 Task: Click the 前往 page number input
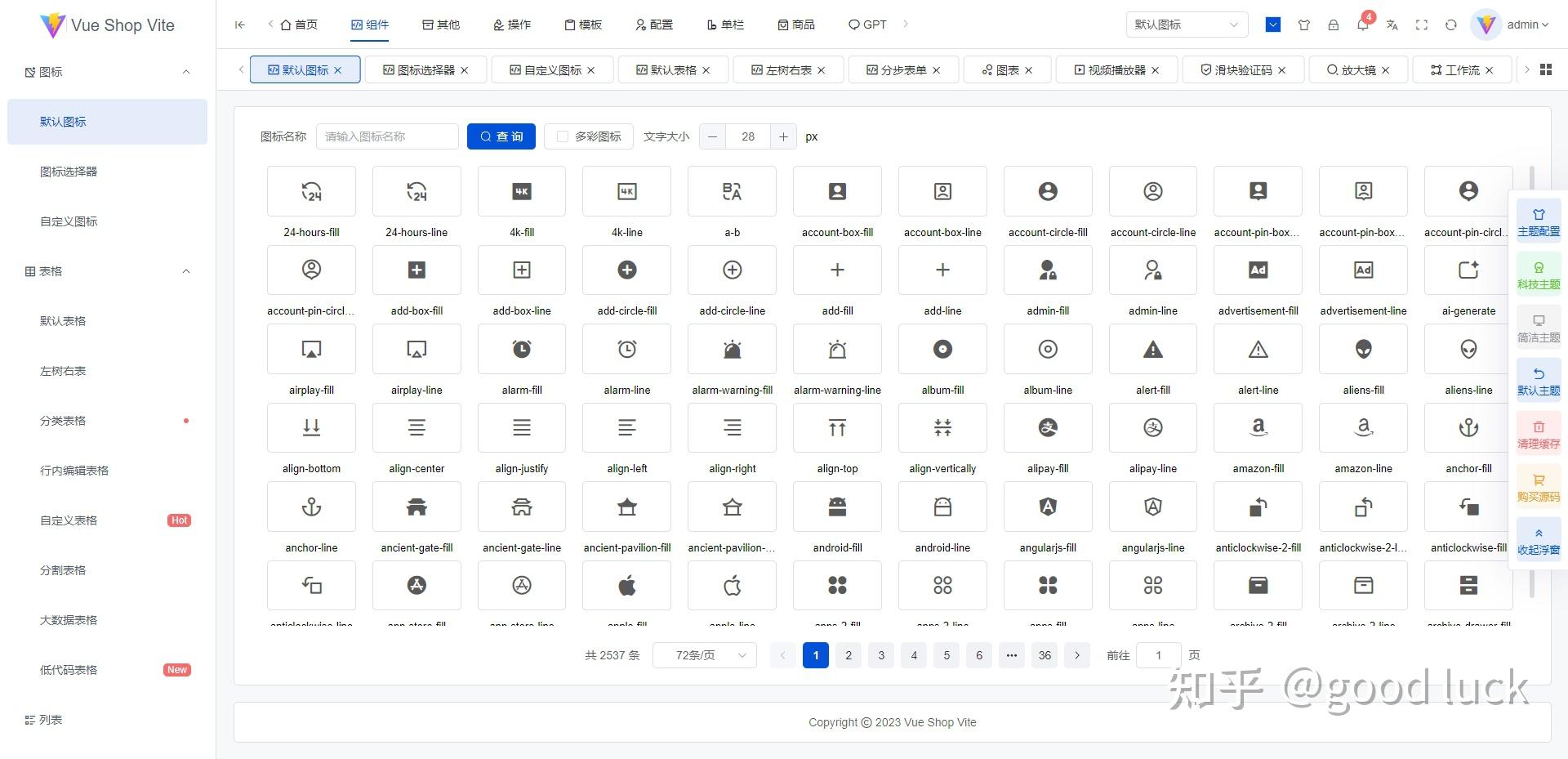[x=1158, y=655]
